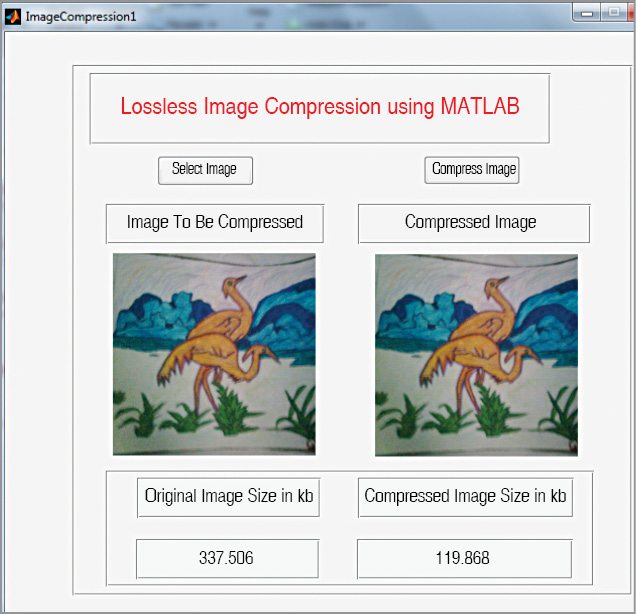Click the red Lossless Image Compression heading
The image size is (636, 614).
[319, 107]
